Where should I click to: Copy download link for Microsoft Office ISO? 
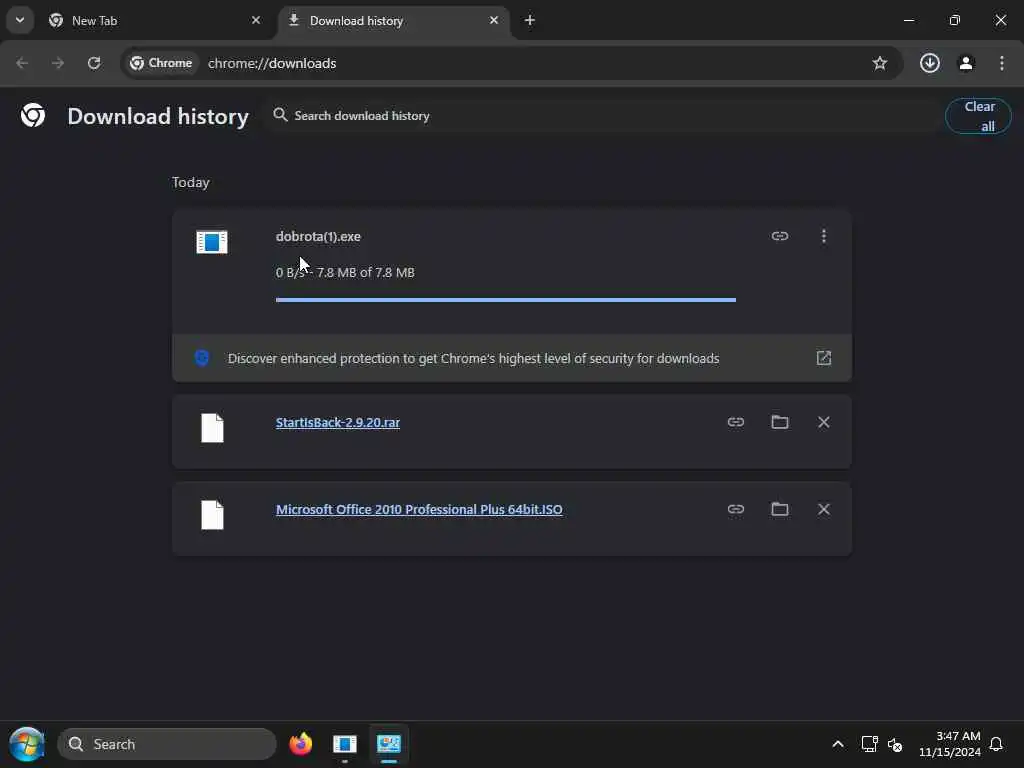click(736, 509)
